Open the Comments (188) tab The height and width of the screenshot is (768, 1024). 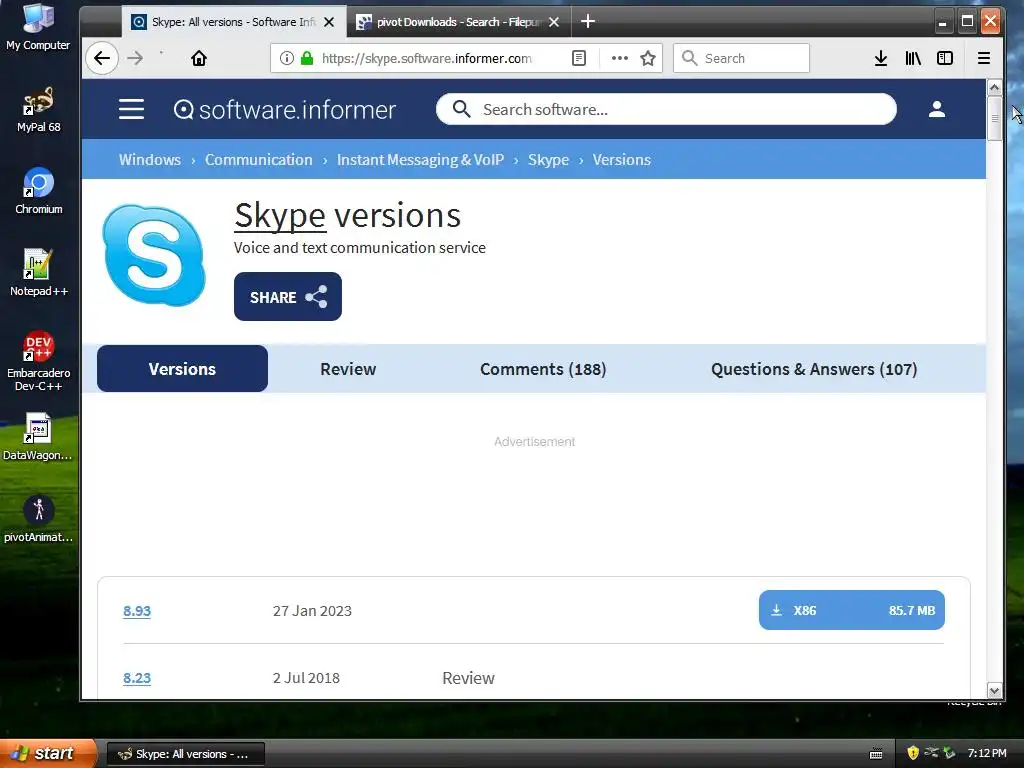click(543, 369)
